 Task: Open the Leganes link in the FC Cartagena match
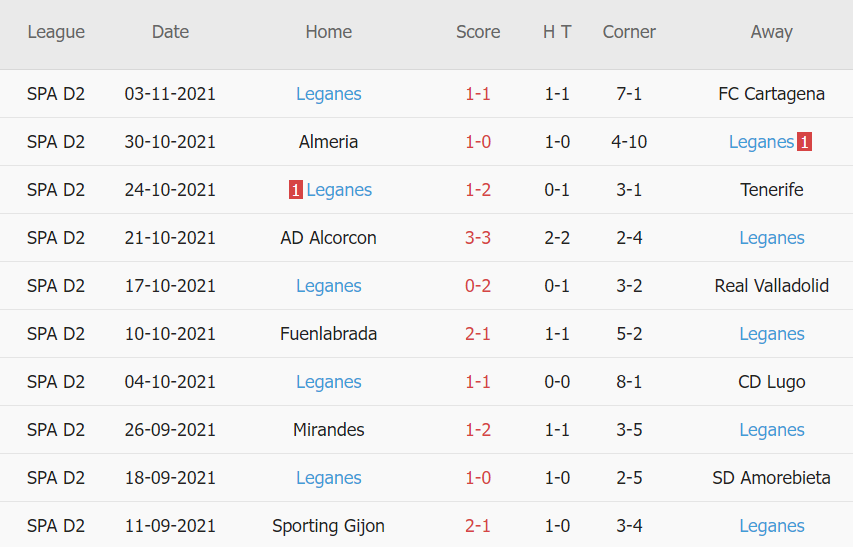click(329, 94)
